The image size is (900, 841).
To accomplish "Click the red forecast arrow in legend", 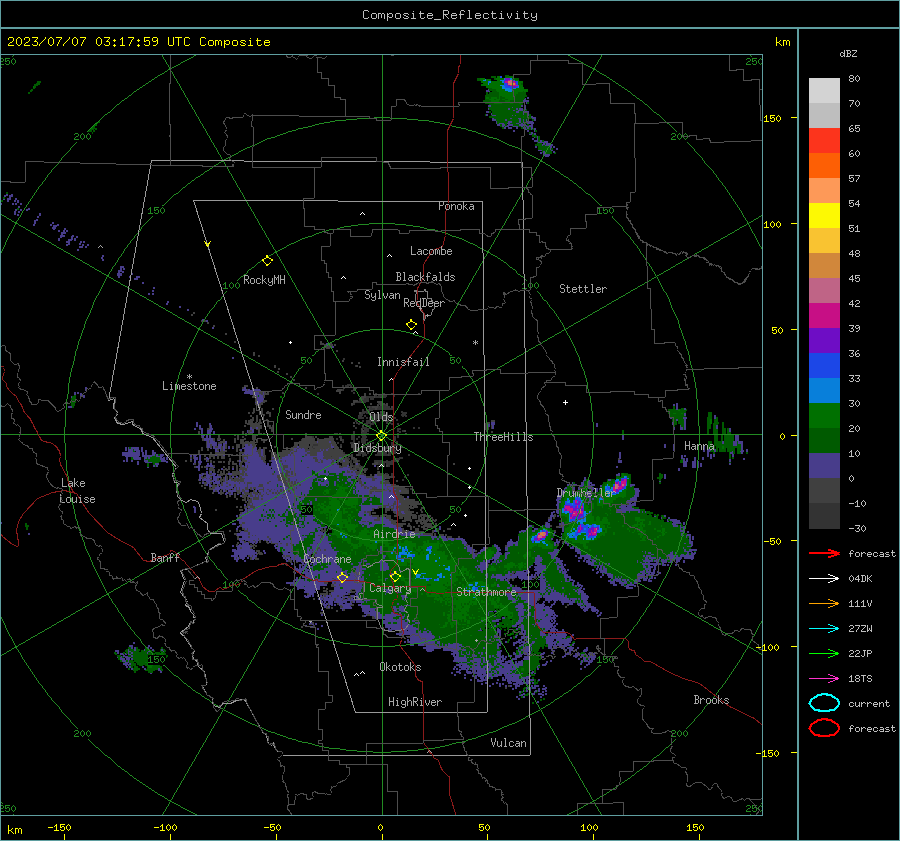I will pos(824,553).
